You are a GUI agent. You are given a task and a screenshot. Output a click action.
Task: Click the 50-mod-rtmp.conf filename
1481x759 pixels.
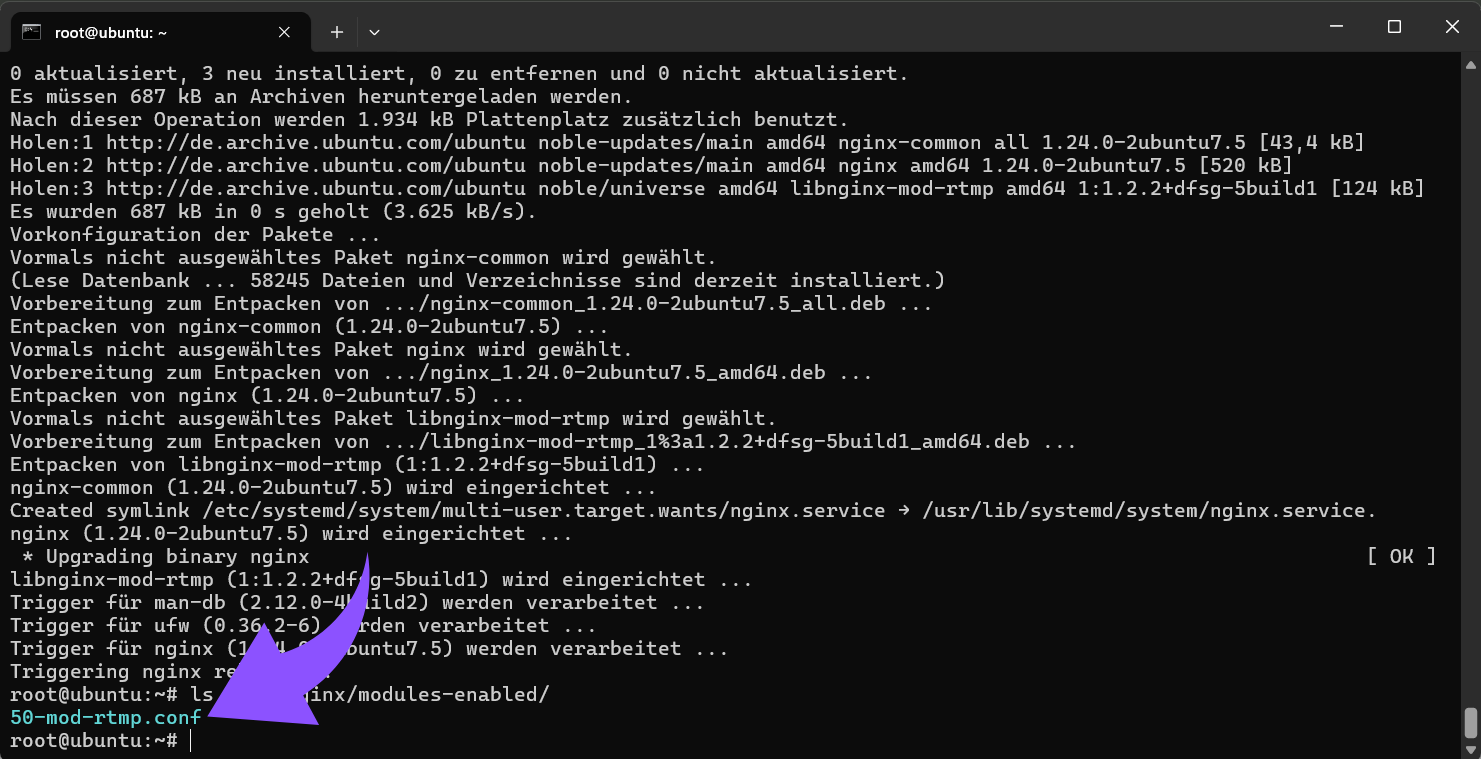pyautogui.click(x=105, y=717)
